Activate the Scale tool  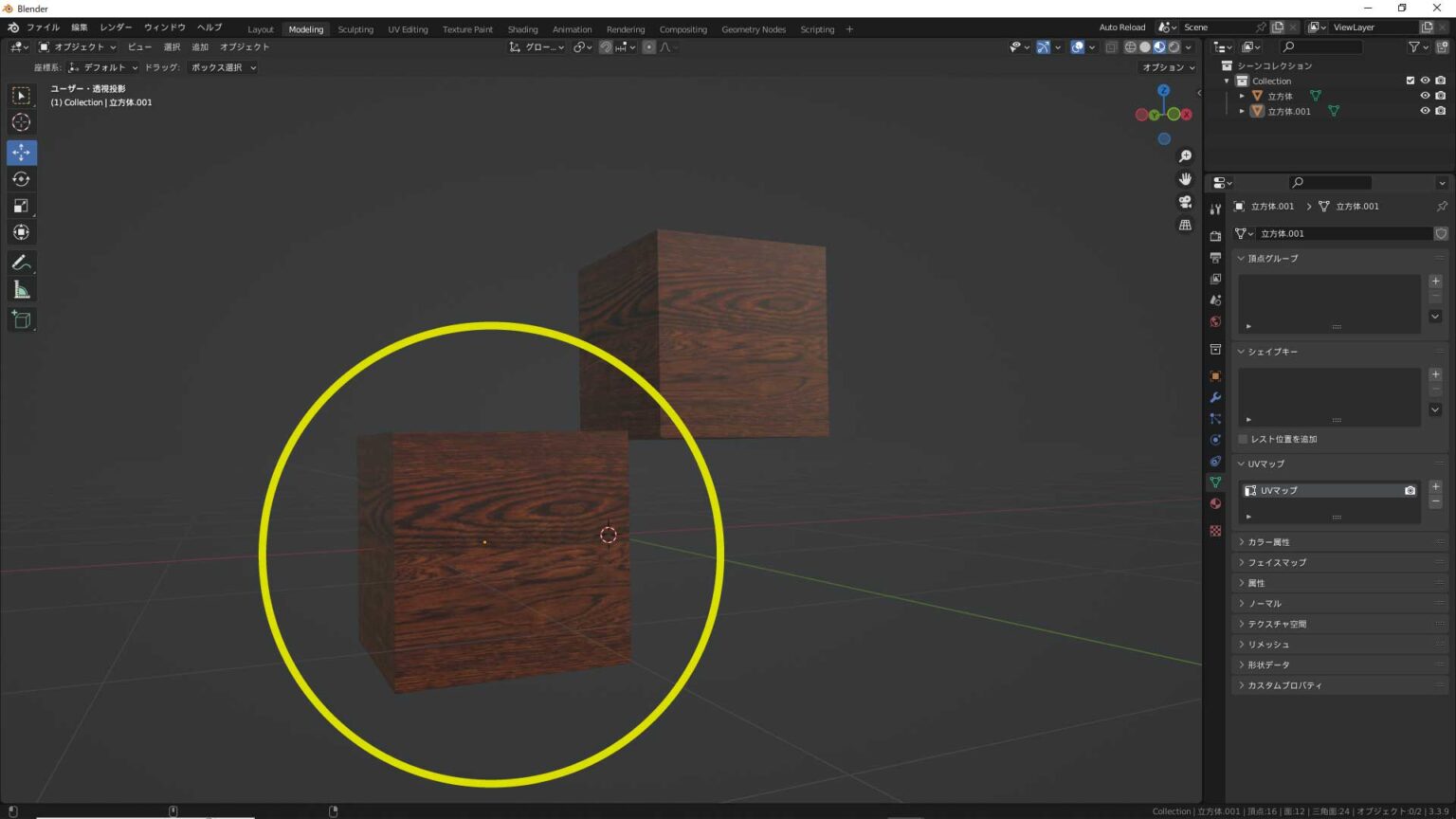(20, 205)
